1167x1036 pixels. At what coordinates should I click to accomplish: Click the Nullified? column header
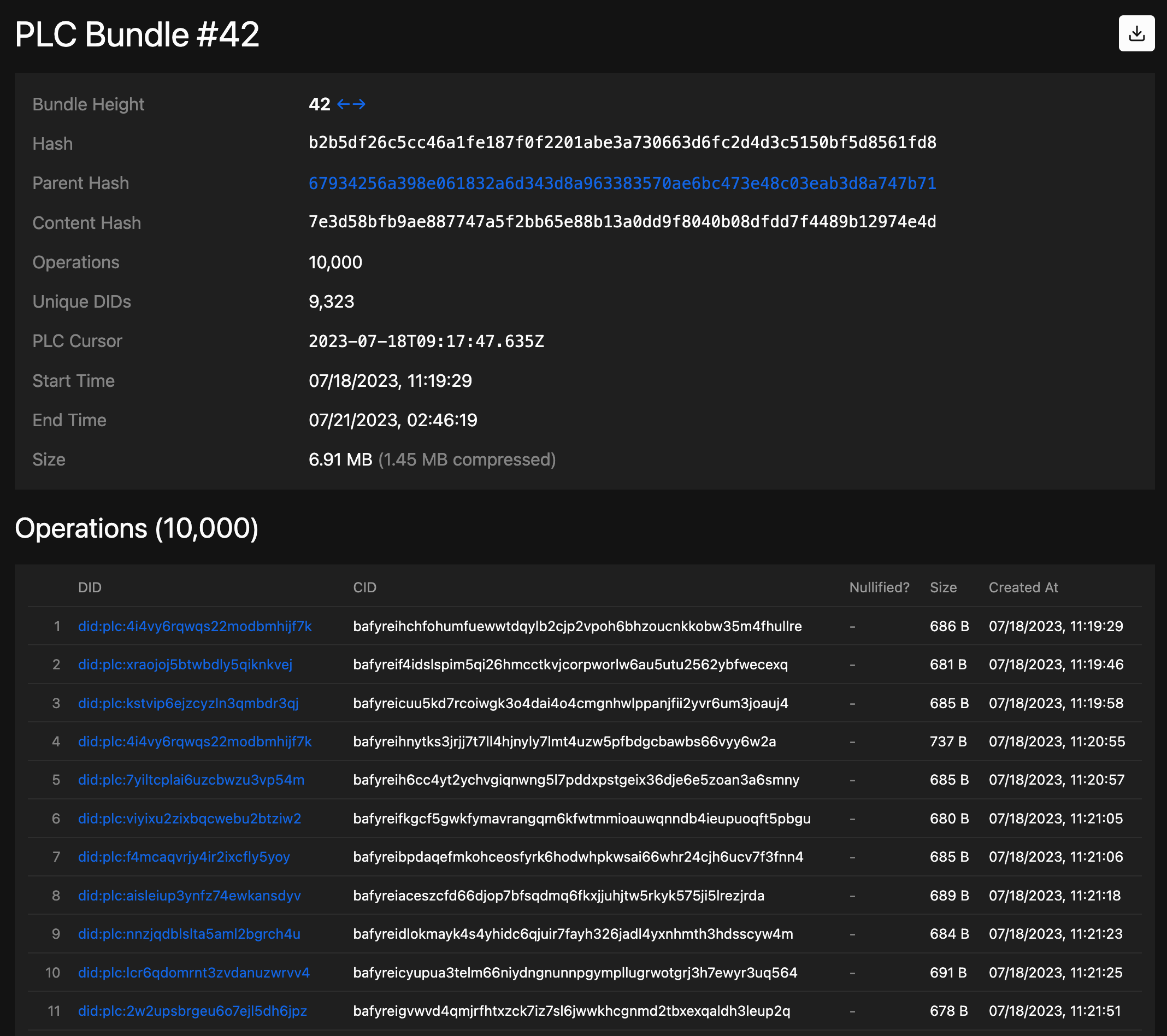click(x=879, y=587)
